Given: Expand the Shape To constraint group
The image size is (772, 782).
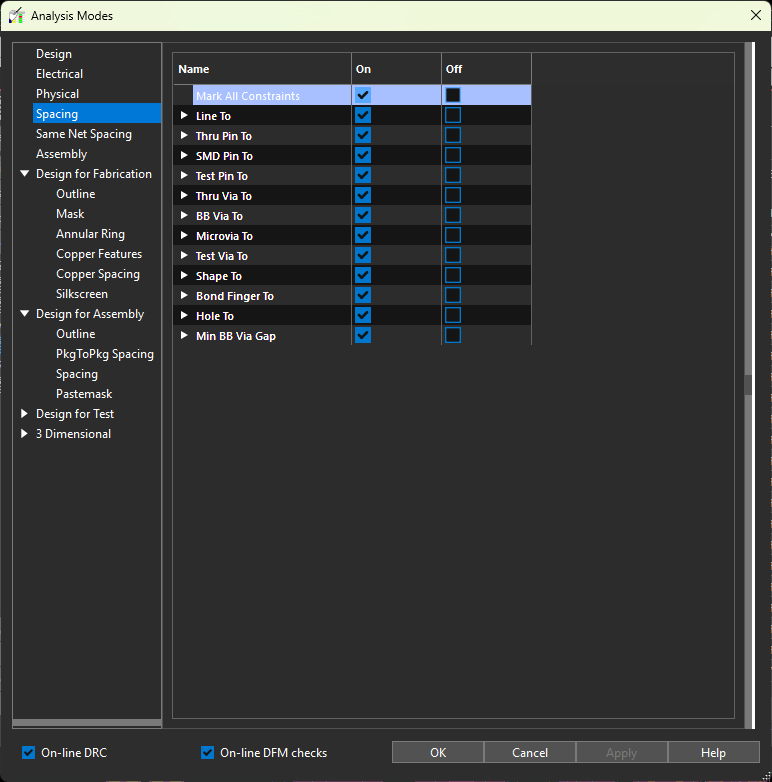Looking at the screenshot, I should pos(184,276).
